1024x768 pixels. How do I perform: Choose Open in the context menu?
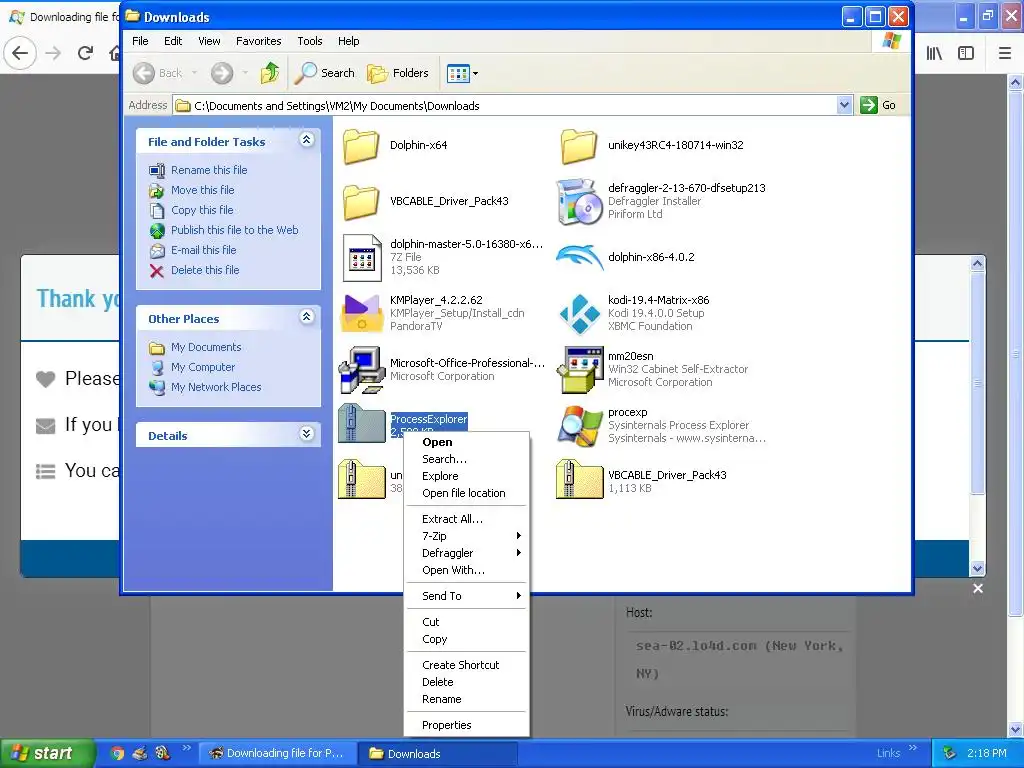tap(466, 442)
